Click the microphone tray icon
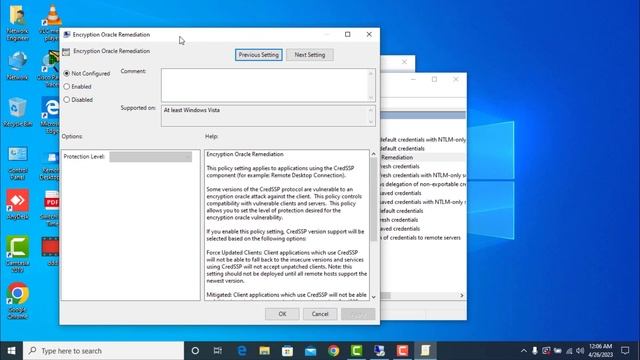 pos(535,351)
